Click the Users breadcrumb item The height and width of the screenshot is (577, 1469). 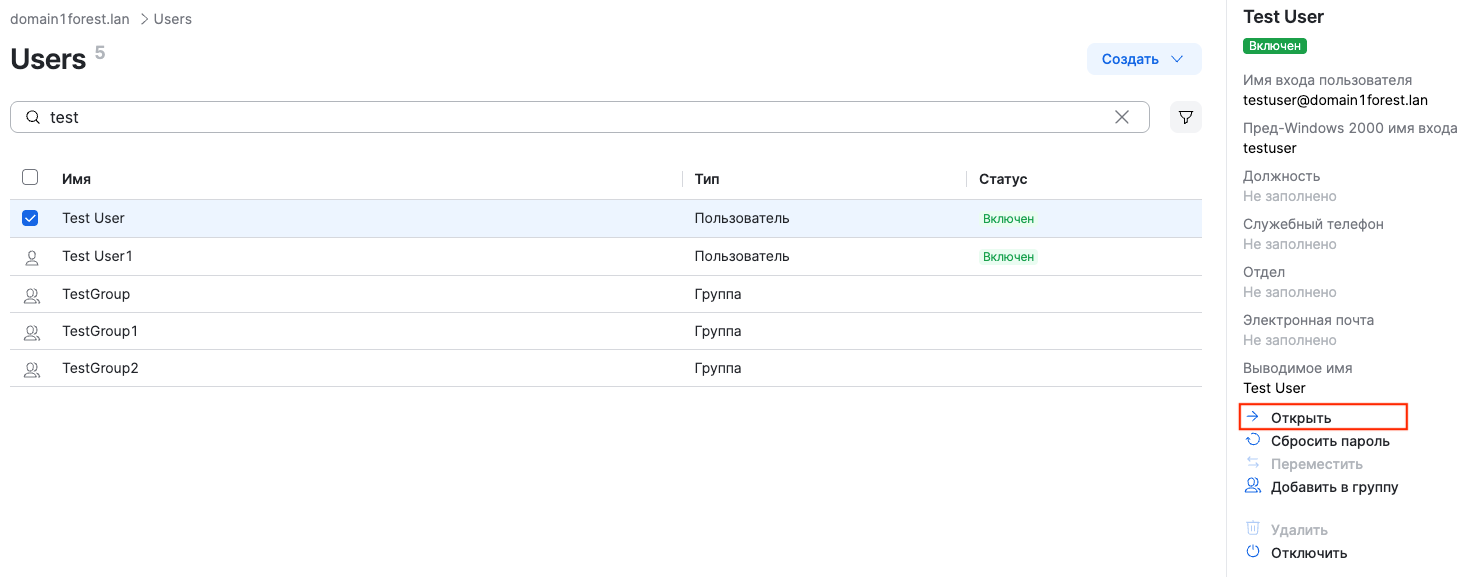tap(172, 19)
